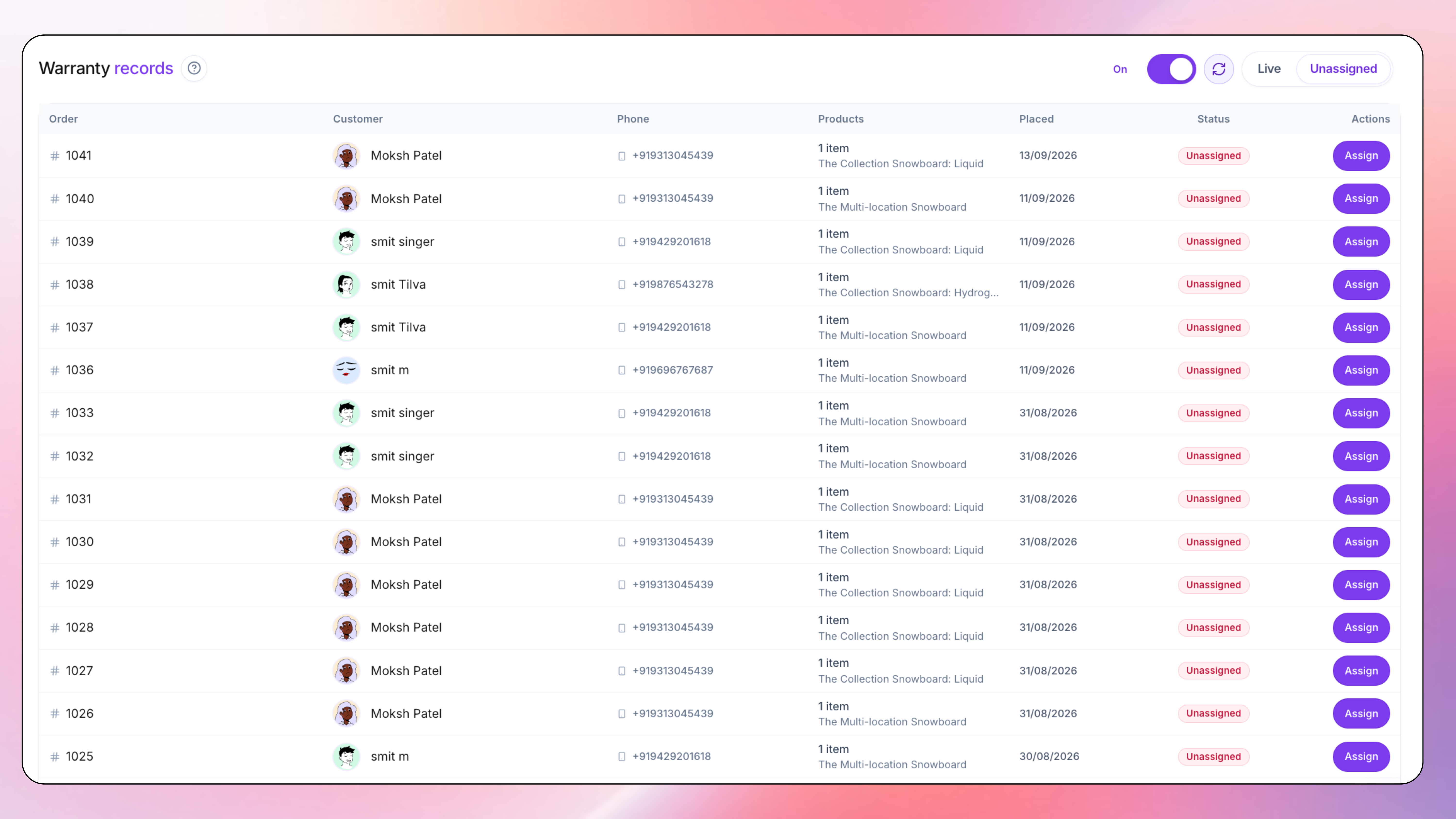
Task: Assign order 1031
Action: pyautogui.click(x=1361, y=499)
